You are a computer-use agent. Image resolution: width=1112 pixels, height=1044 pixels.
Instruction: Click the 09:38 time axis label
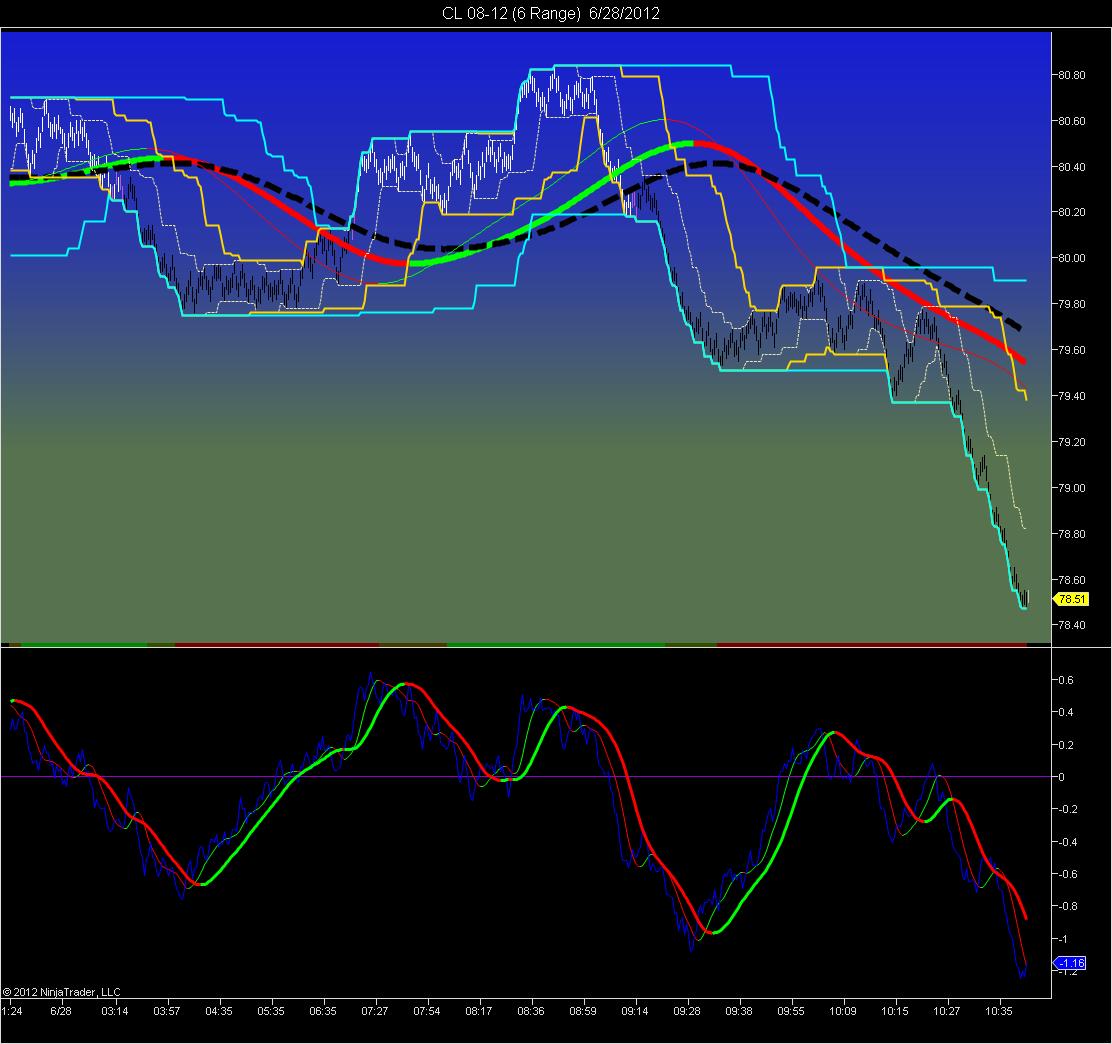click(x=738, y=1011)
